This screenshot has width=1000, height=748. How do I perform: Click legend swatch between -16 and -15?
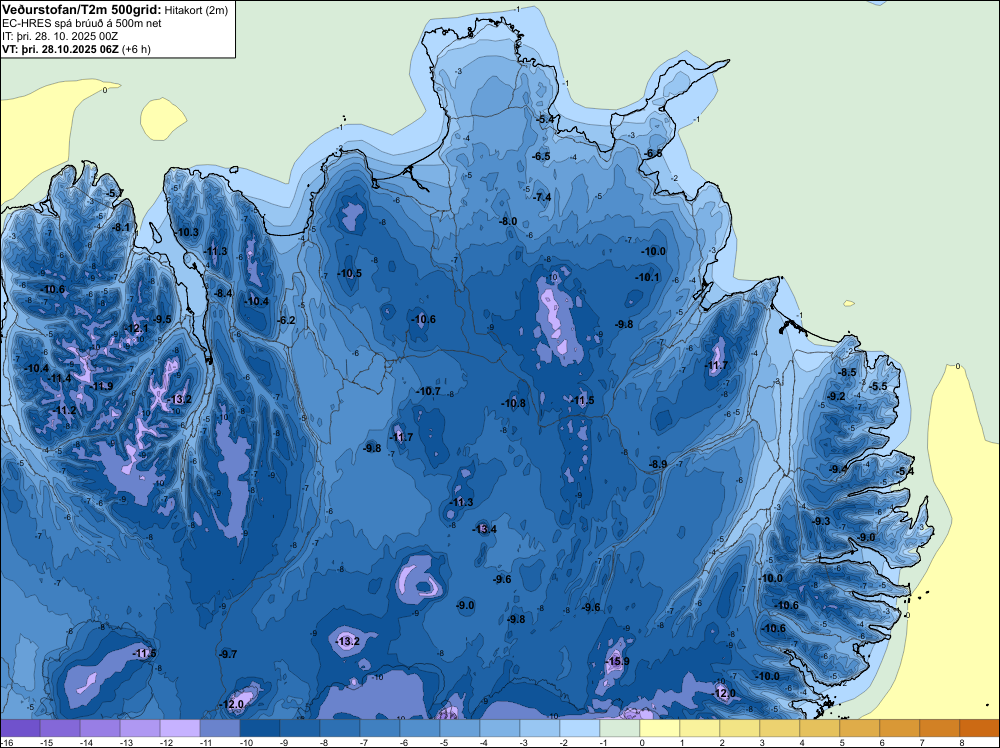pyautogui.click(x=20, y=728)
